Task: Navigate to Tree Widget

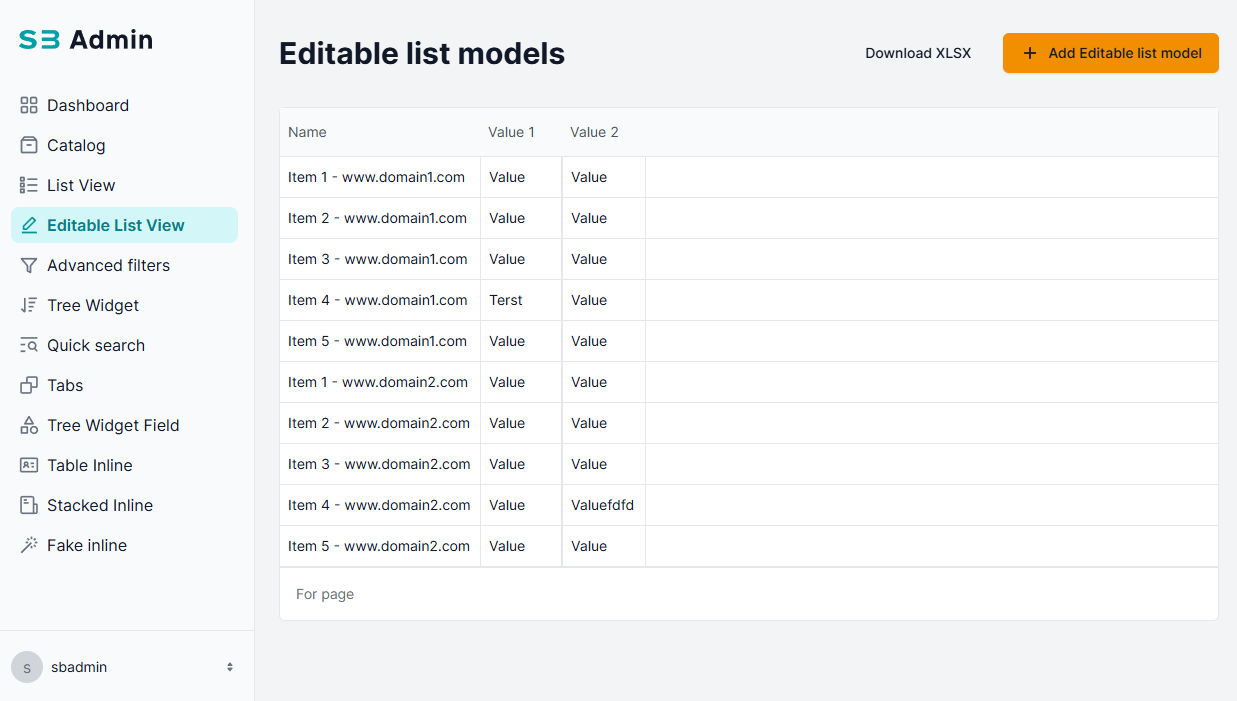Action: coord(124,305)
